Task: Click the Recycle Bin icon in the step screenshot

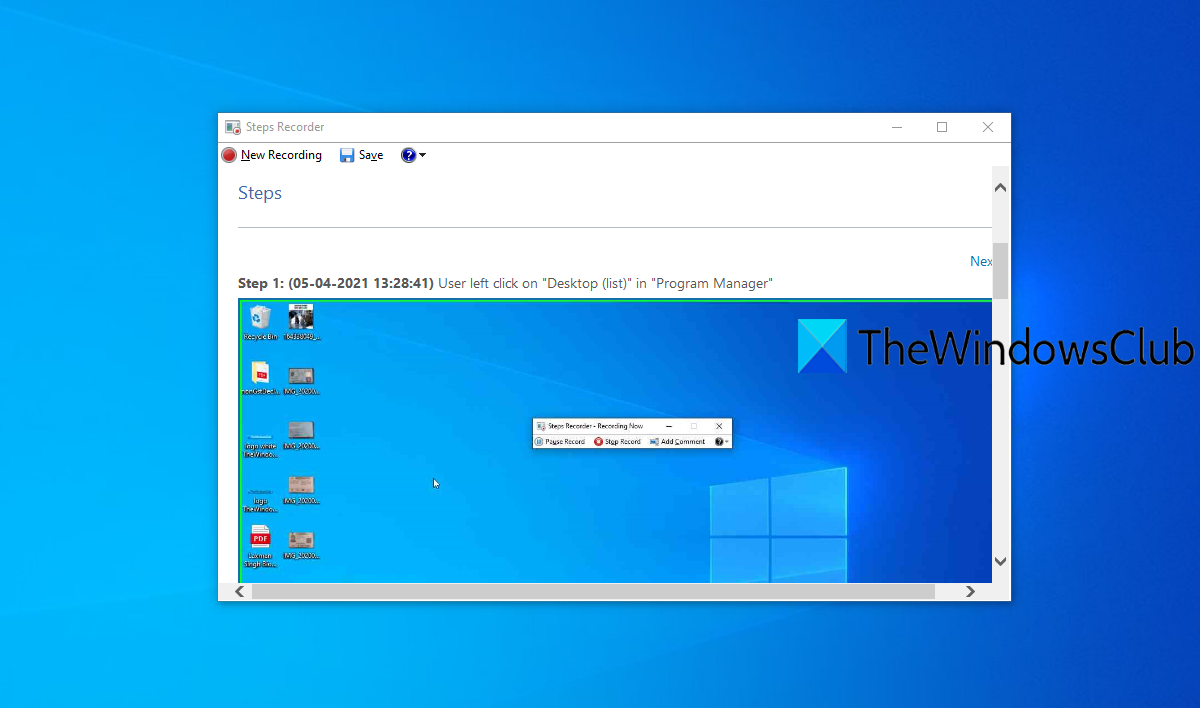Action: coord(260,323)
